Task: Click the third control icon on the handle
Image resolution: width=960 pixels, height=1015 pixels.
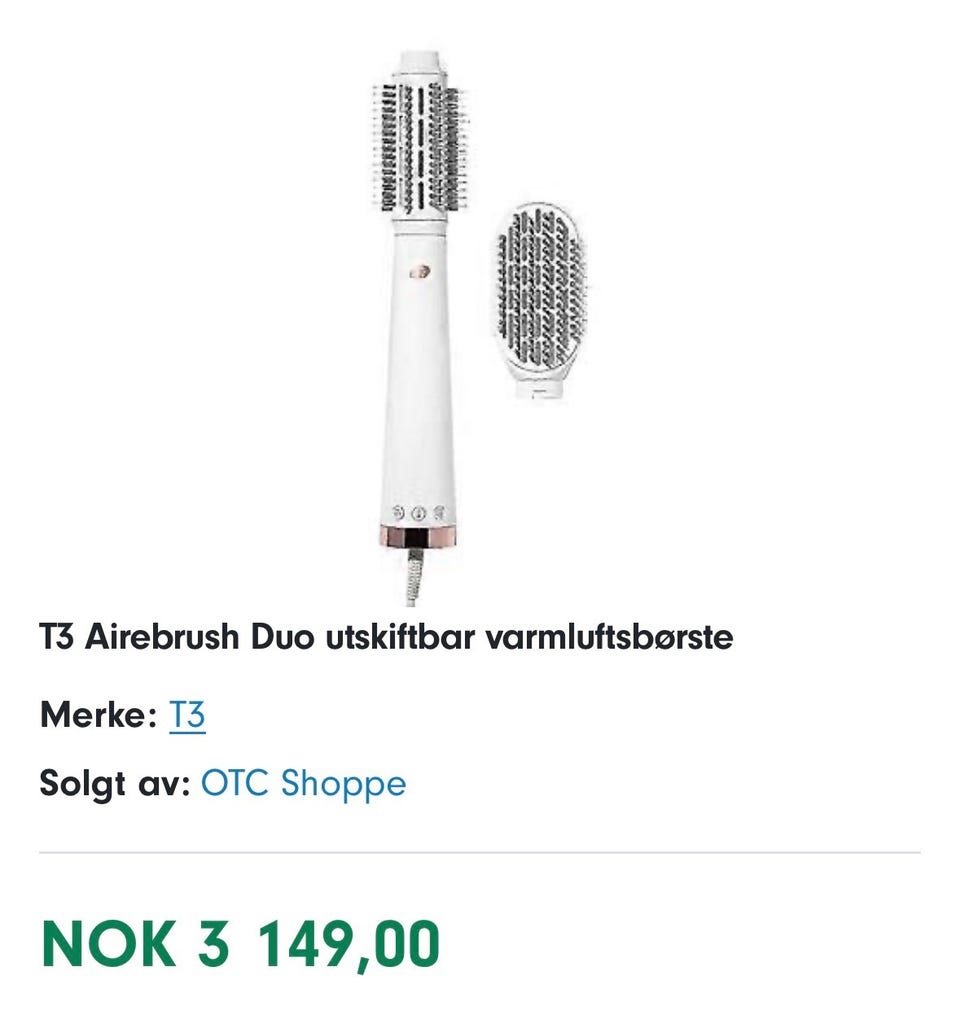Action: click(438, 513)
